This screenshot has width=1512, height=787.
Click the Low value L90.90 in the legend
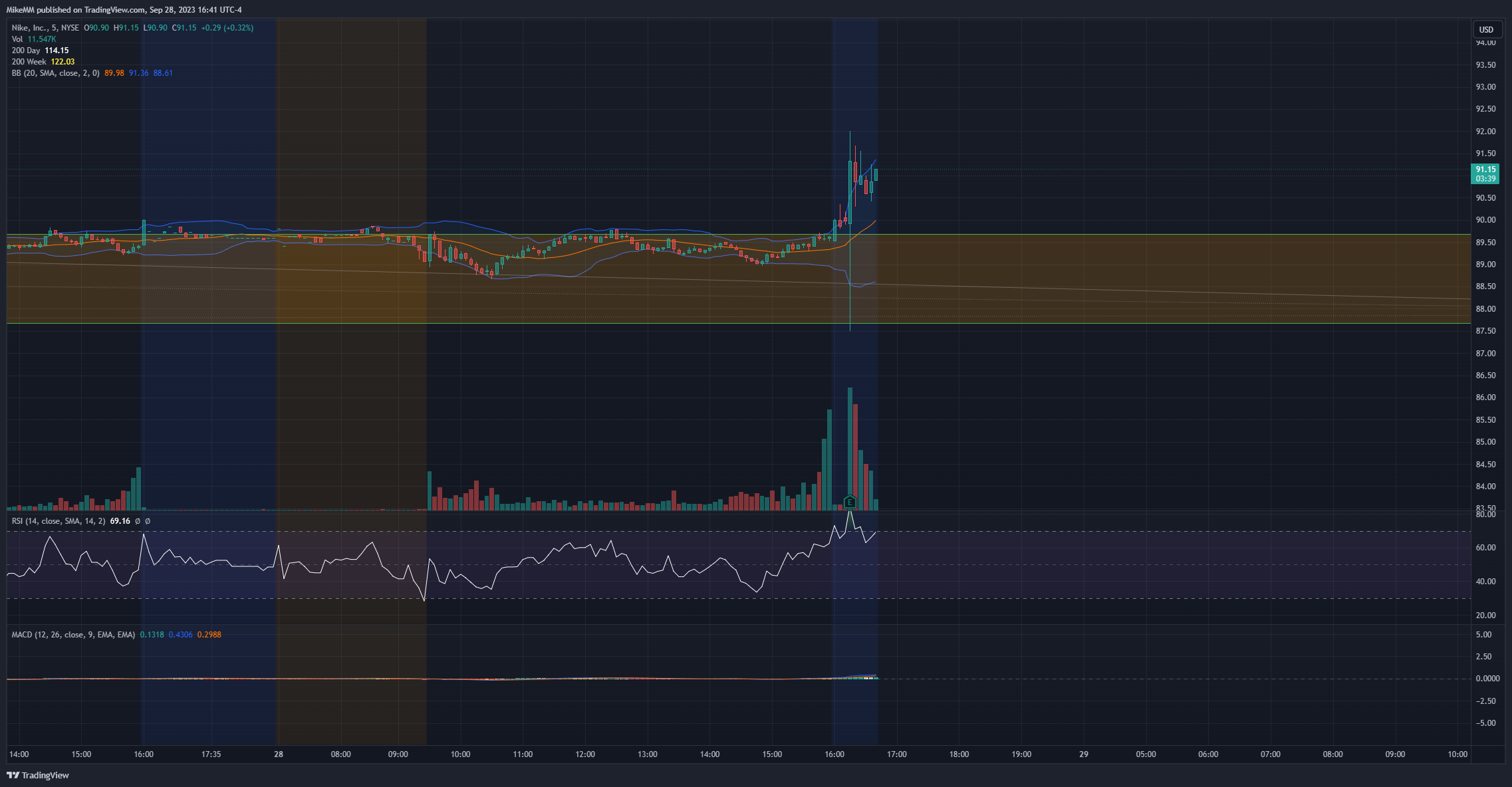pos(156,28)
